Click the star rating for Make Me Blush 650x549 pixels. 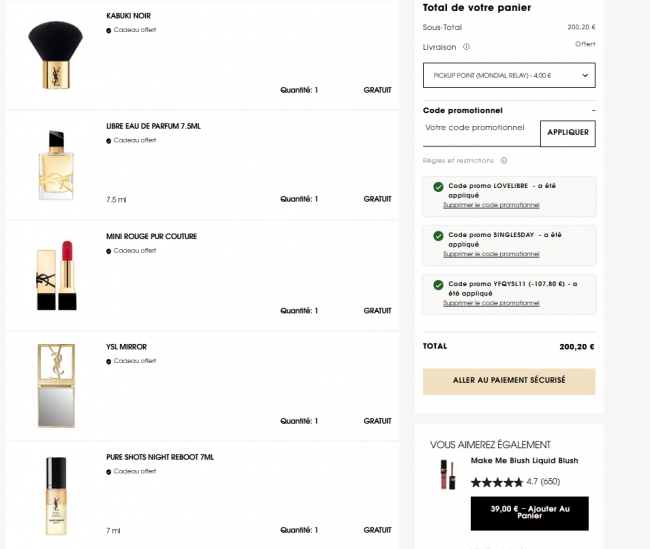pos(496,482)
